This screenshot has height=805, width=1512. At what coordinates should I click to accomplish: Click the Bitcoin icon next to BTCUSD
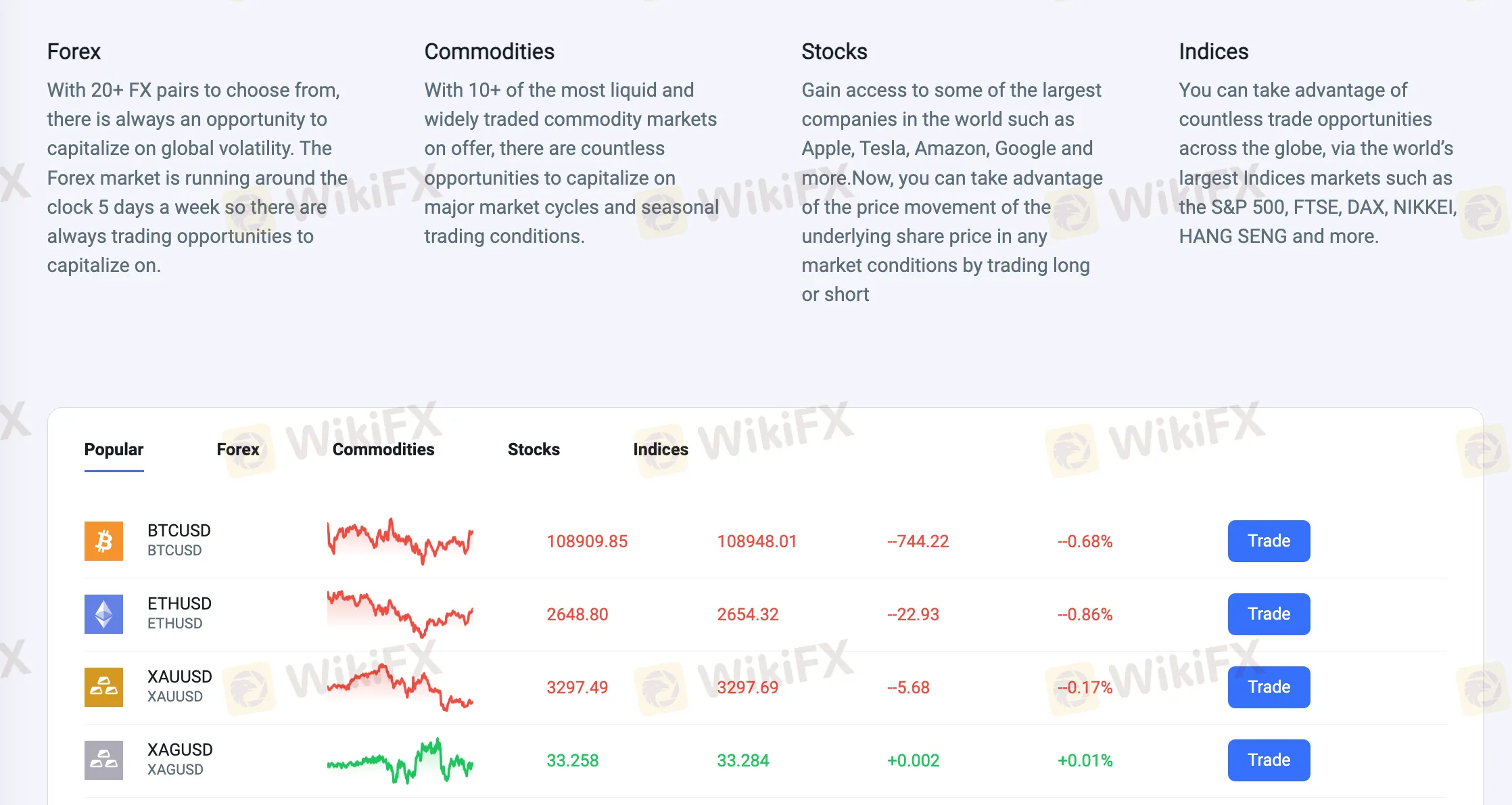click(x=103, y=540)
